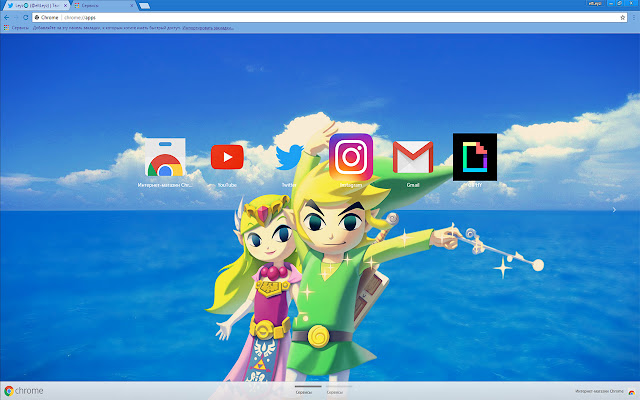The width and height of the screenshot is (640, 400).
Task: Open a new tab with the button
Action: point(144,6)
